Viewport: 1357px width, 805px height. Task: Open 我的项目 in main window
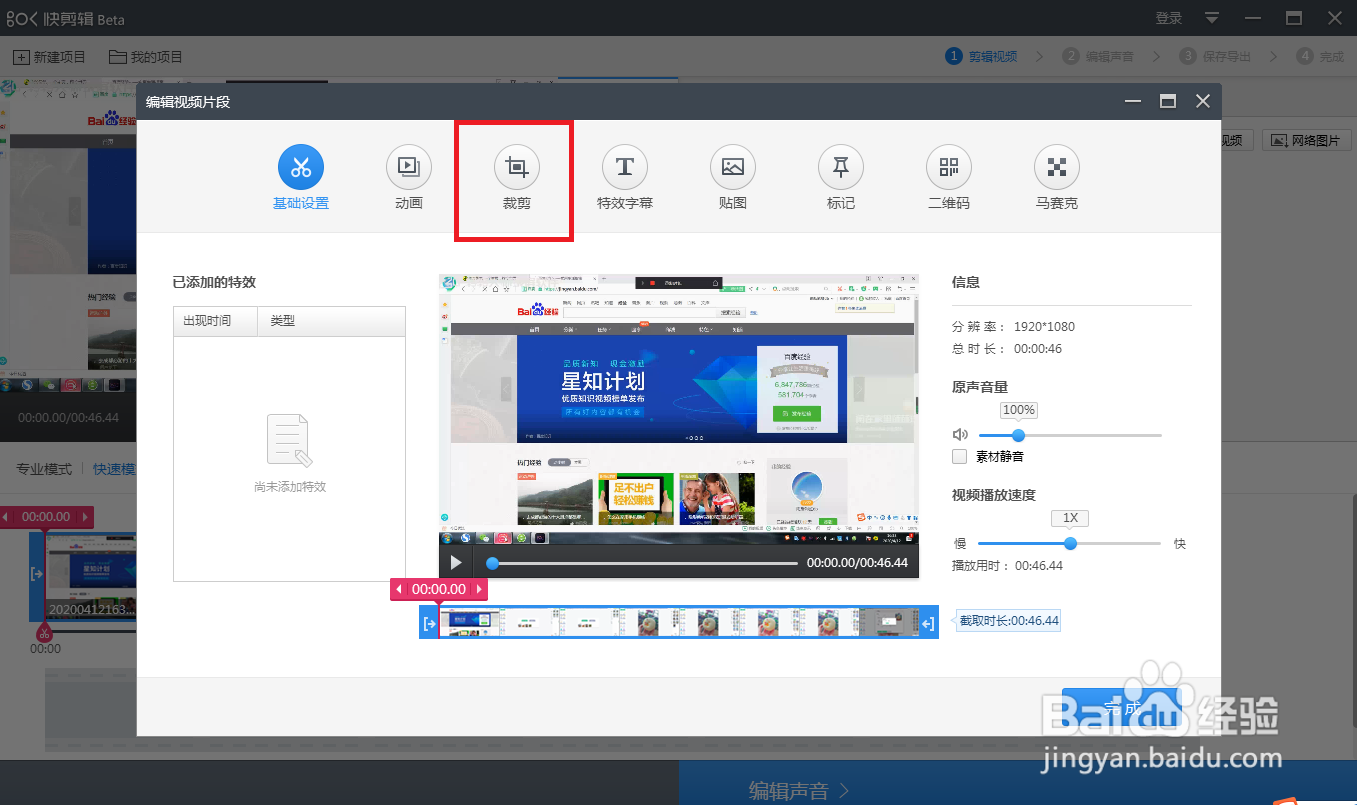tap(146, 57)
